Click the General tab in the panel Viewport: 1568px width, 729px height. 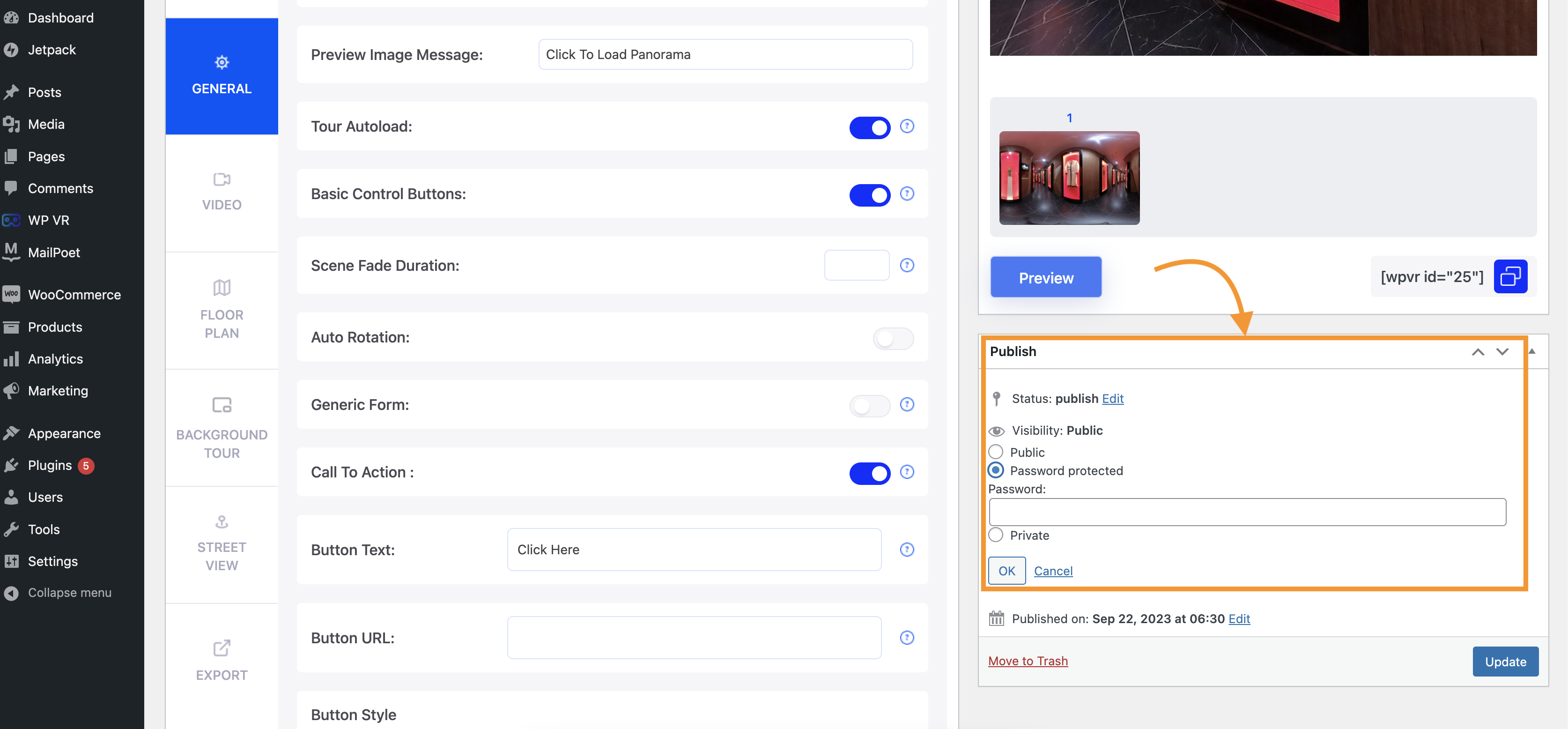click(222, 74)
